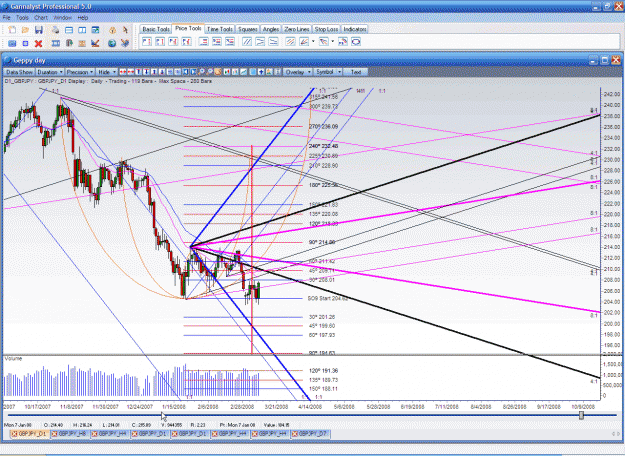Open the Hide dropdown
The width and height of the screenshot is (625, 456).
point(106,72)
